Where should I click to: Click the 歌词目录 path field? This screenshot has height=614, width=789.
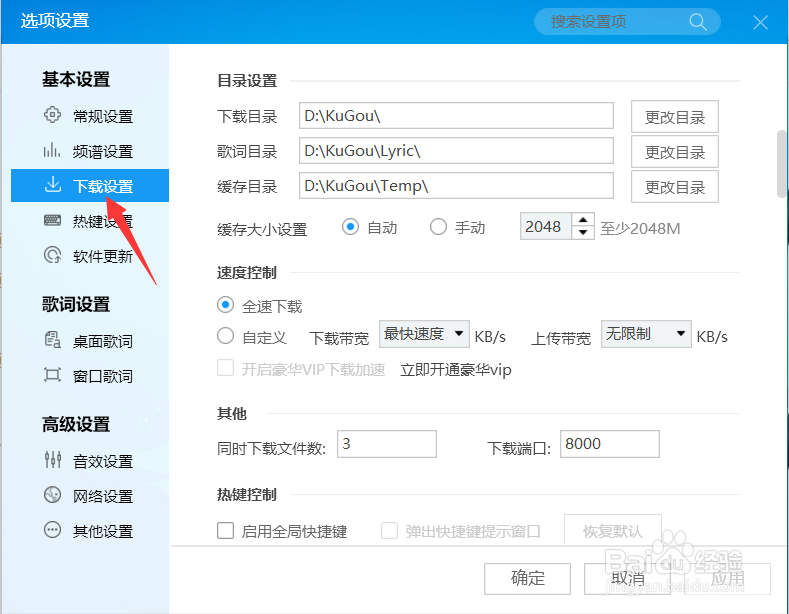(456, 150)
